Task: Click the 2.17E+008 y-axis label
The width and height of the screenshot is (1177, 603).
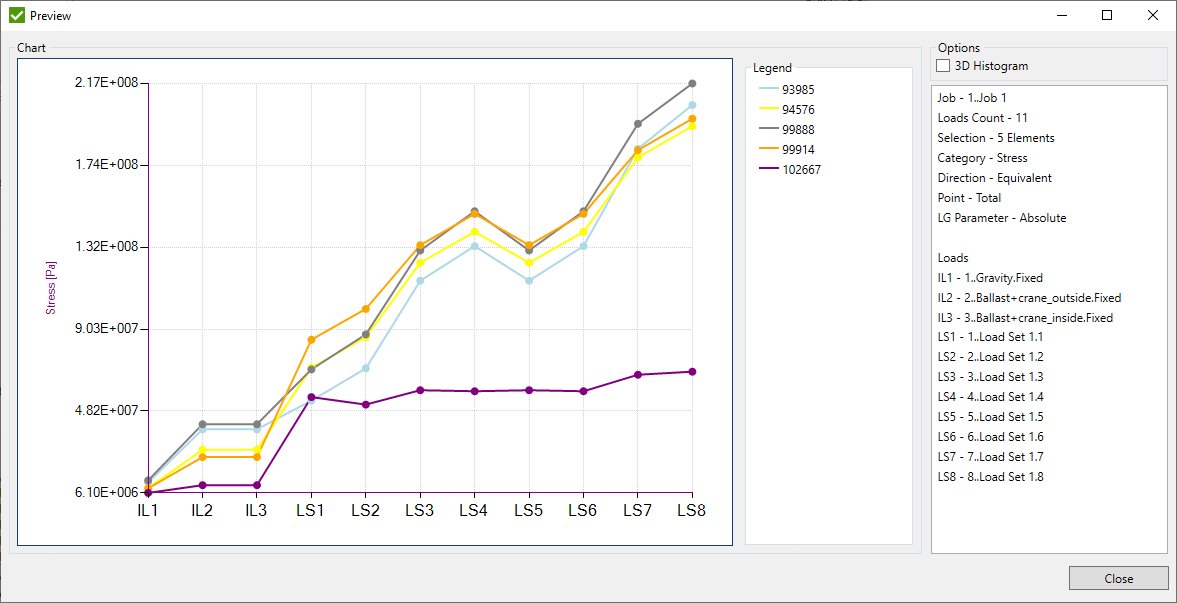Action: coord(104,82)
